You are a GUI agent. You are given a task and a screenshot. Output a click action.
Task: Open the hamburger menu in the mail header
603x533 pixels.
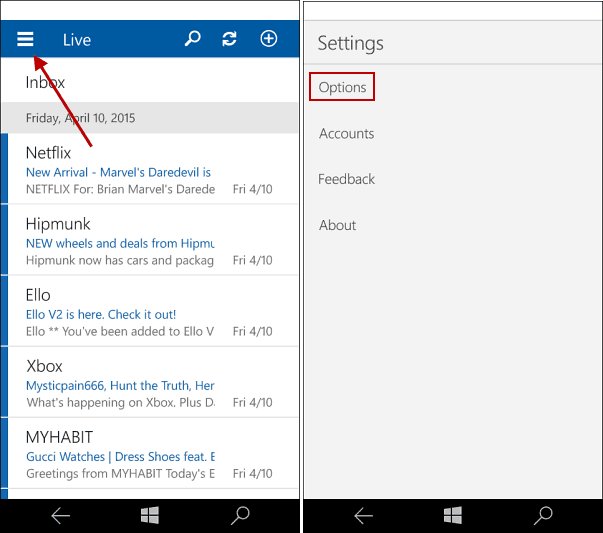pos(26,39)
